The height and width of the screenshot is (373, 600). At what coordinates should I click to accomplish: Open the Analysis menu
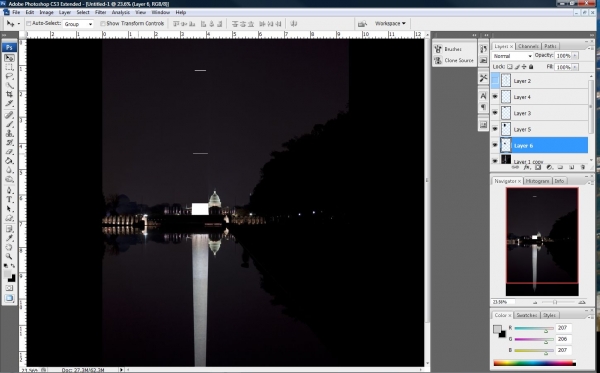pyautogui.click(x=121, y=12)
